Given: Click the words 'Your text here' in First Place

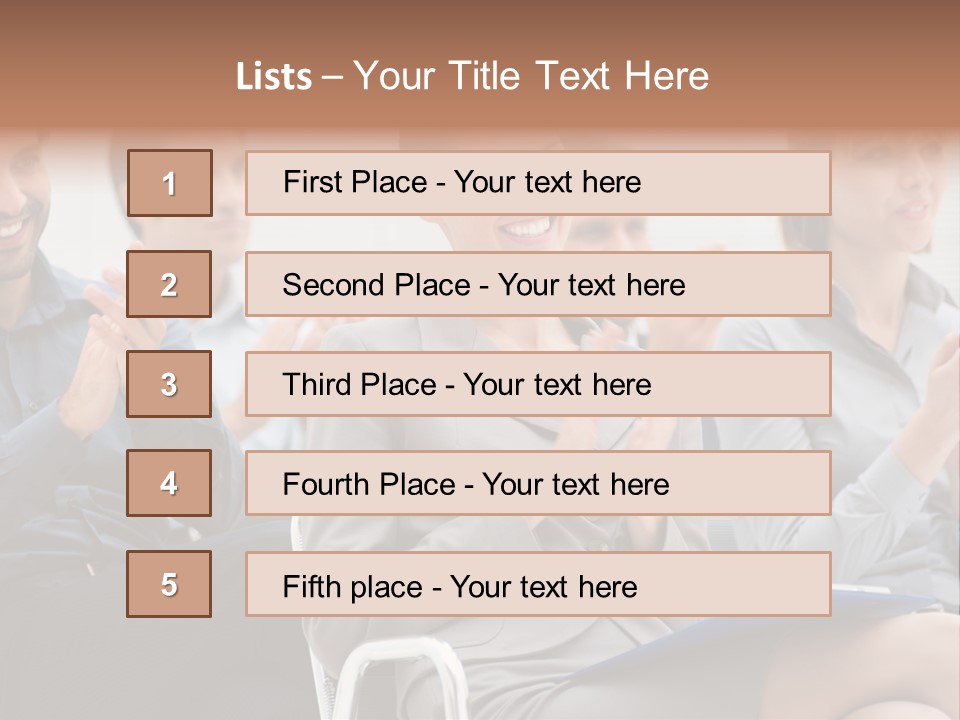Looking at the screenshot, I should [547, 182].
